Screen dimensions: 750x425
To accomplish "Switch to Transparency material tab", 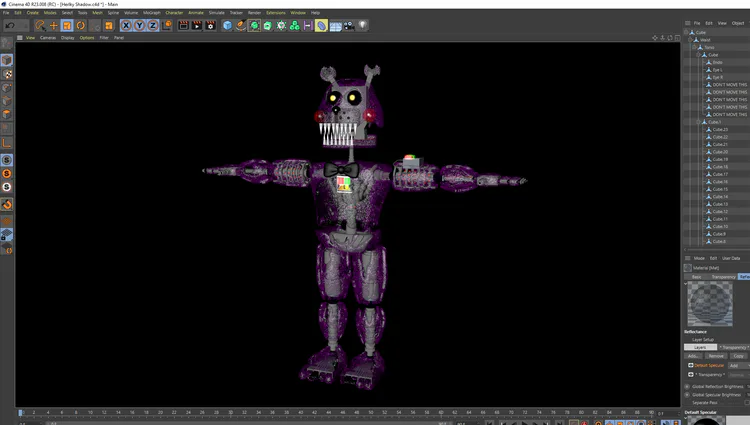I will [x=723, y=277].
